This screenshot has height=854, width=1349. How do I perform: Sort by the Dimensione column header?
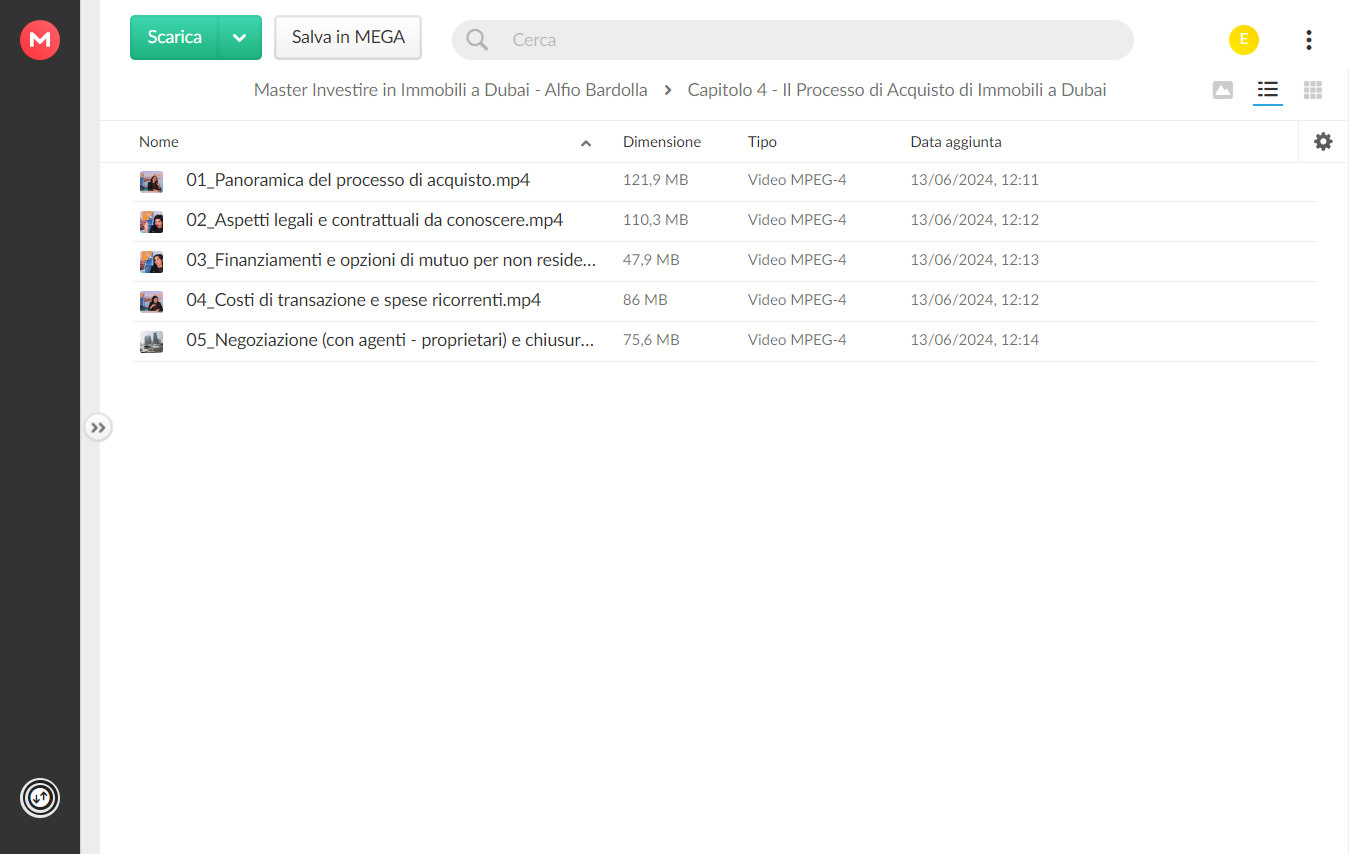662,142
